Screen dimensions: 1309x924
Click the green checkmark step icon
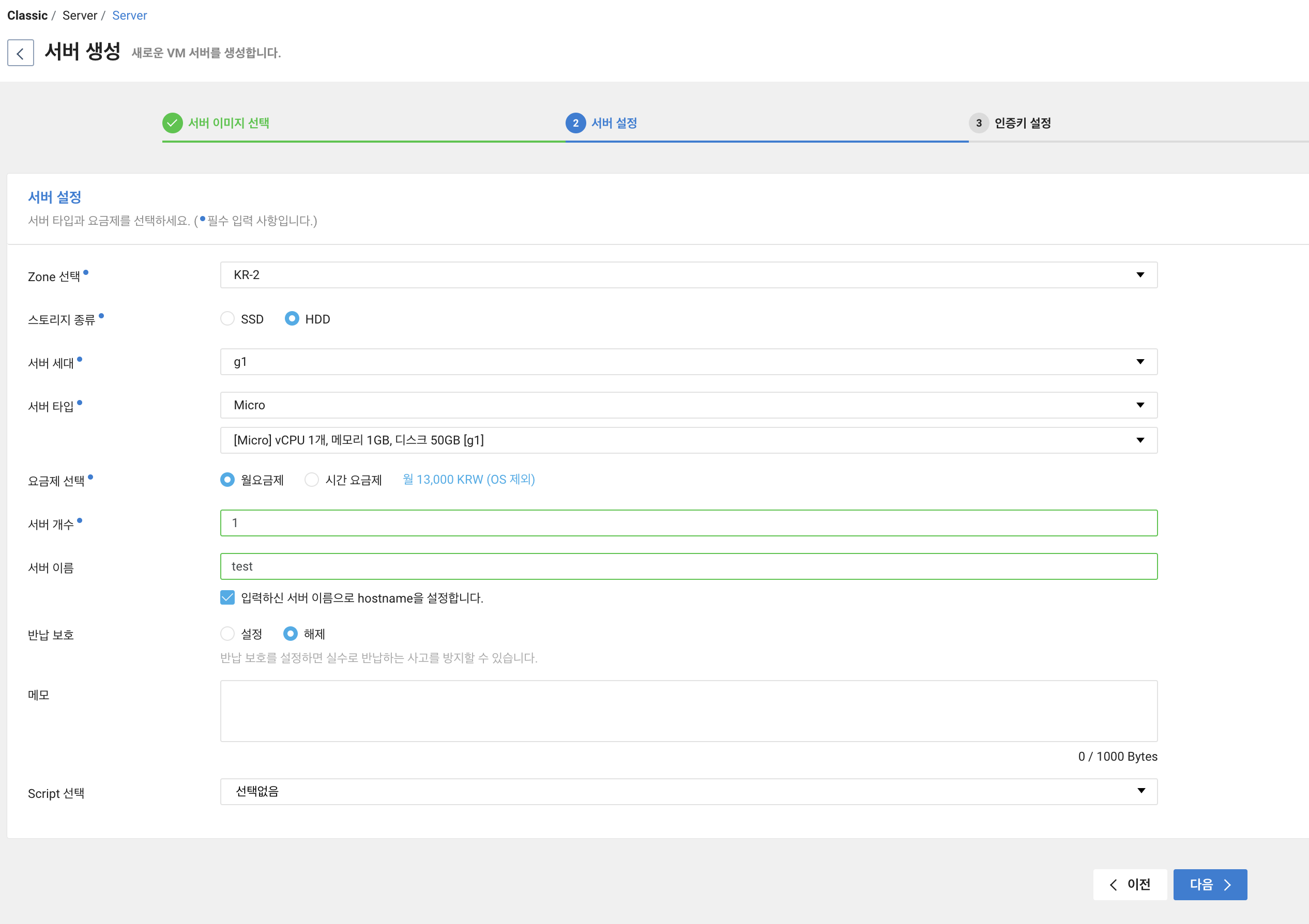coord(172,123)
